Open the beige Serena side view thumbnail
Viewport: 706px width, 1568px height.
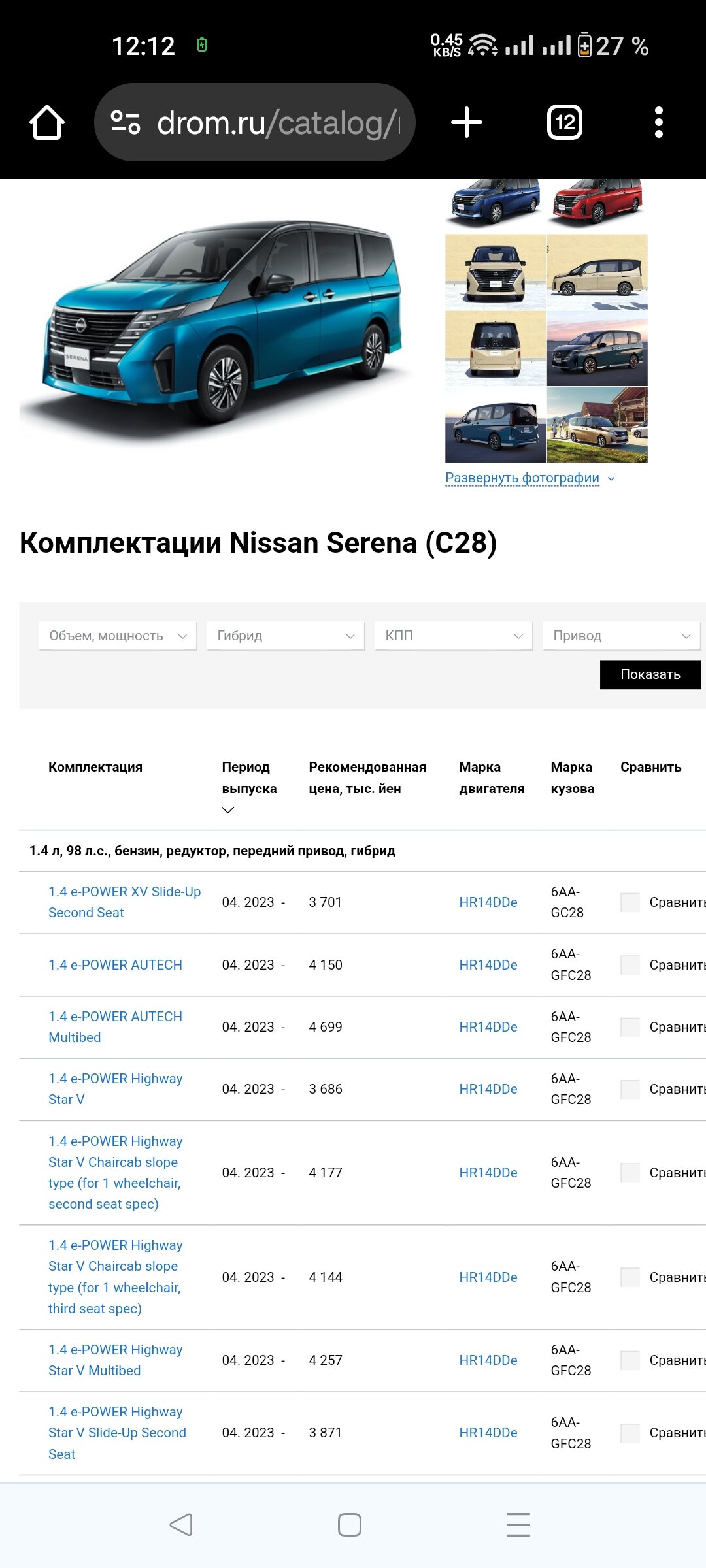click(x=597, y=272)
